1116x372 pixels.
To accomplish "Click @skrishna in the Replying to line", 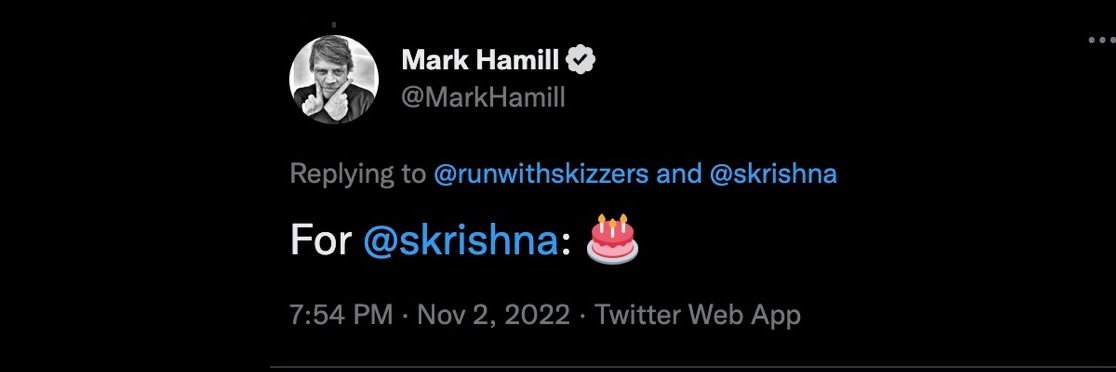I will pos(774,174).
